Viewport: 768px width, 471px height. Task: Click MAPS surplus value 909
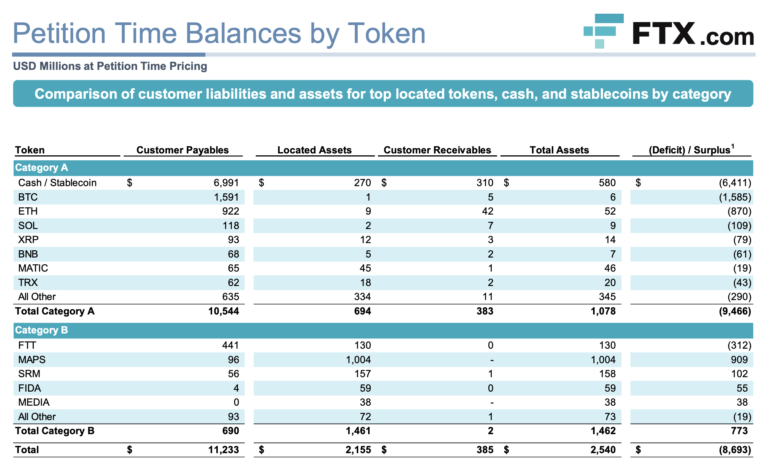pyautogui.click(x=740, y=359)
